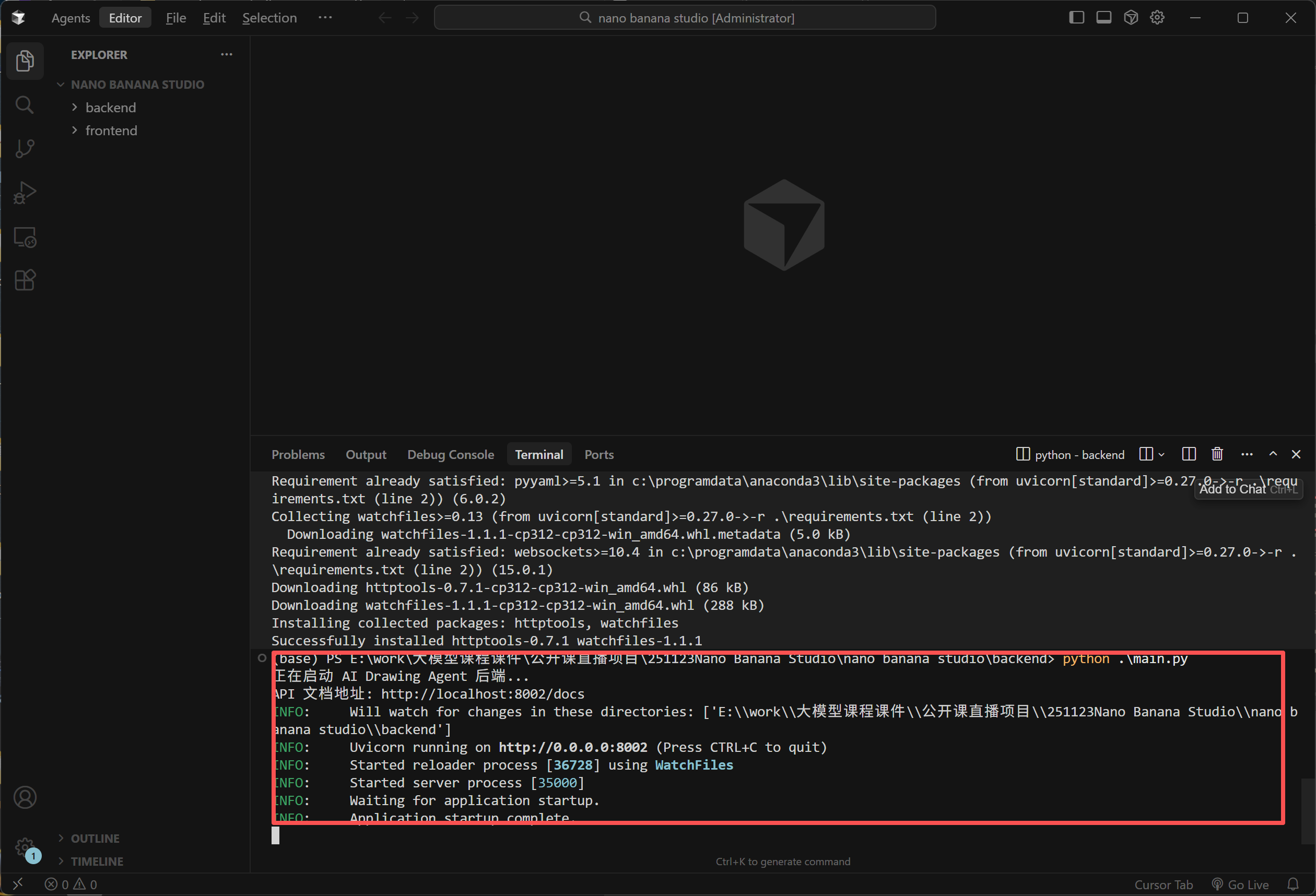The image size is (1316, 896).
Task: Click the python .\main.py command text
Action: 1124,658
